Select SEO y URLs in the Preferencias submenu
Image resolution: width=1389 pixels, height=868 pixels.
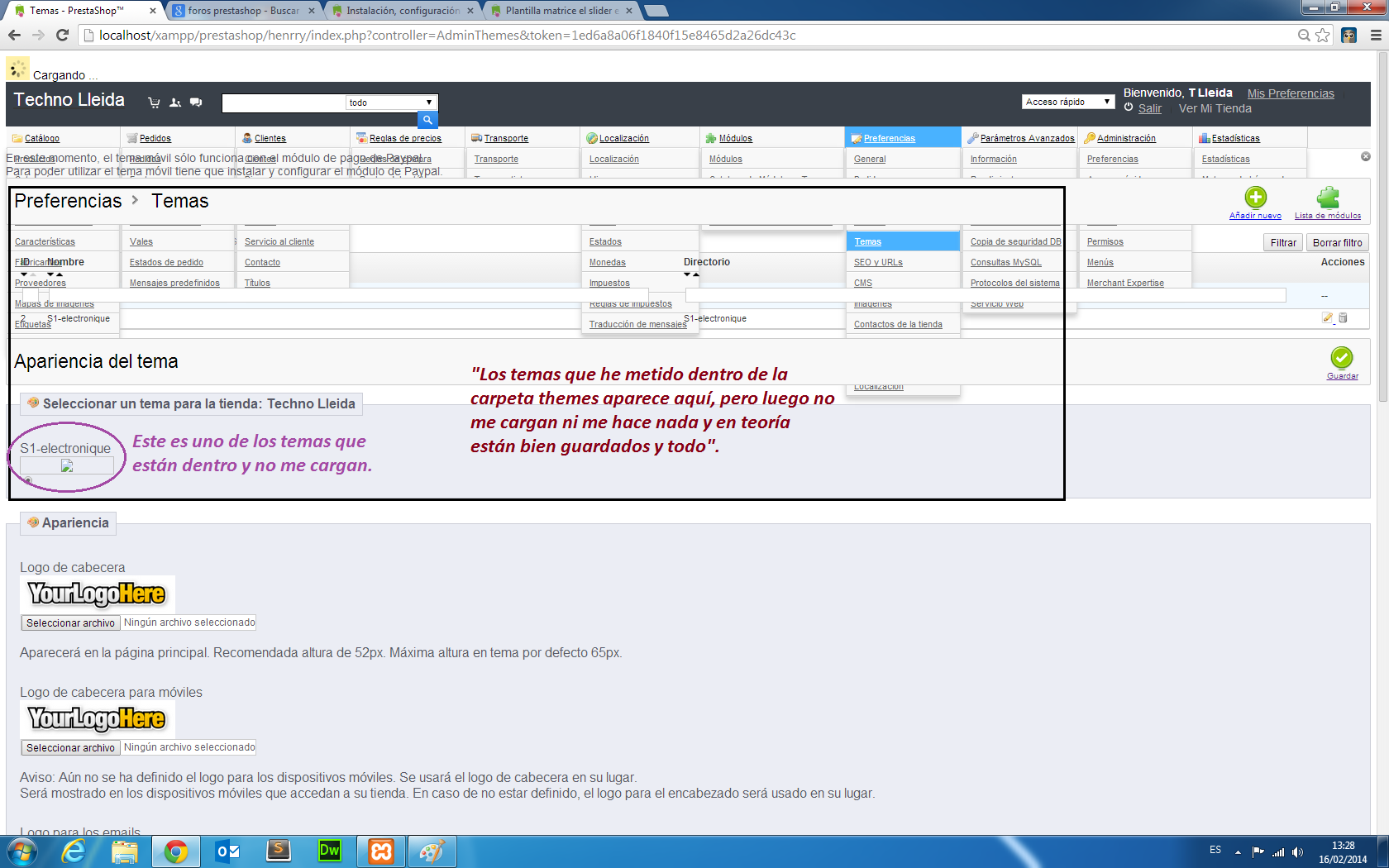coord(878,262)
